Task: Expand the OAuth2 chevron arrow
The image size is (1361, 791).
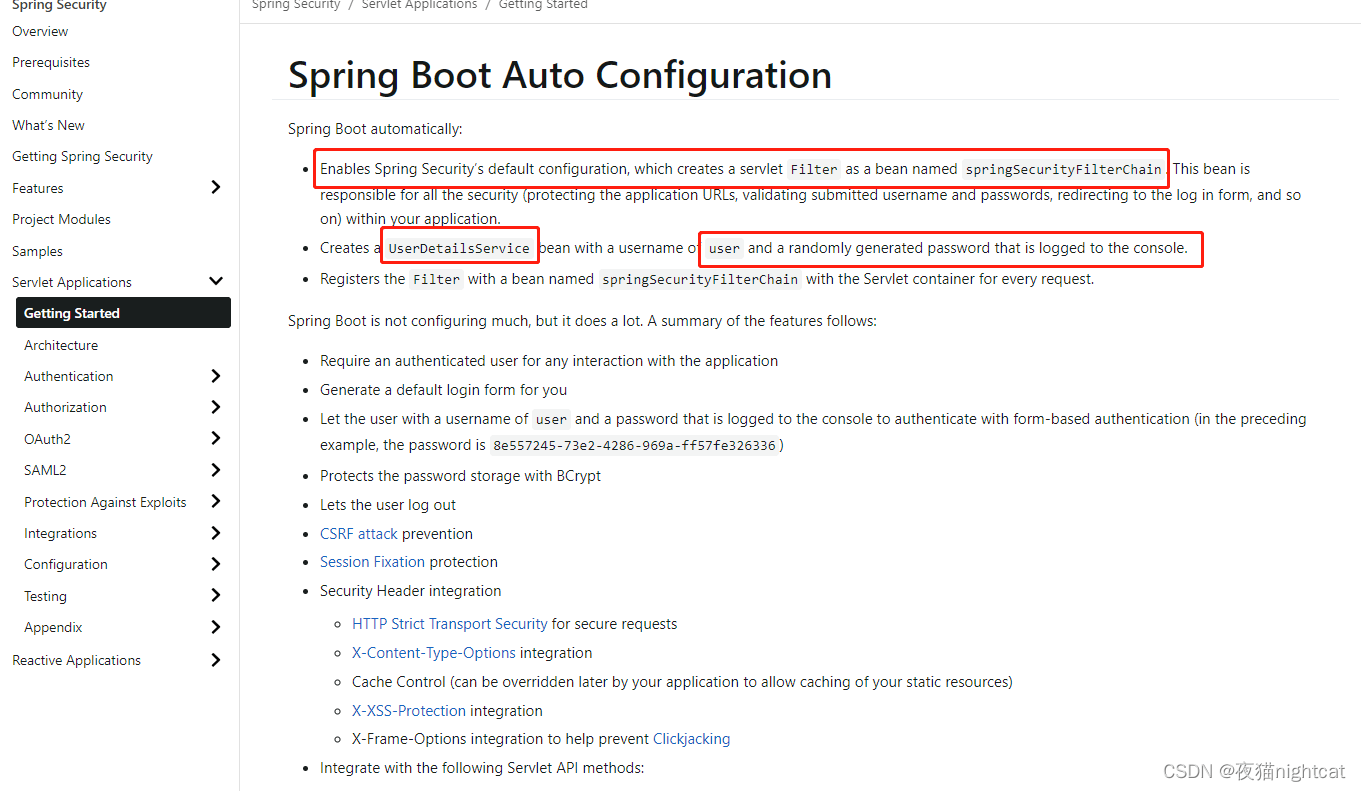Action: point(216,439)
